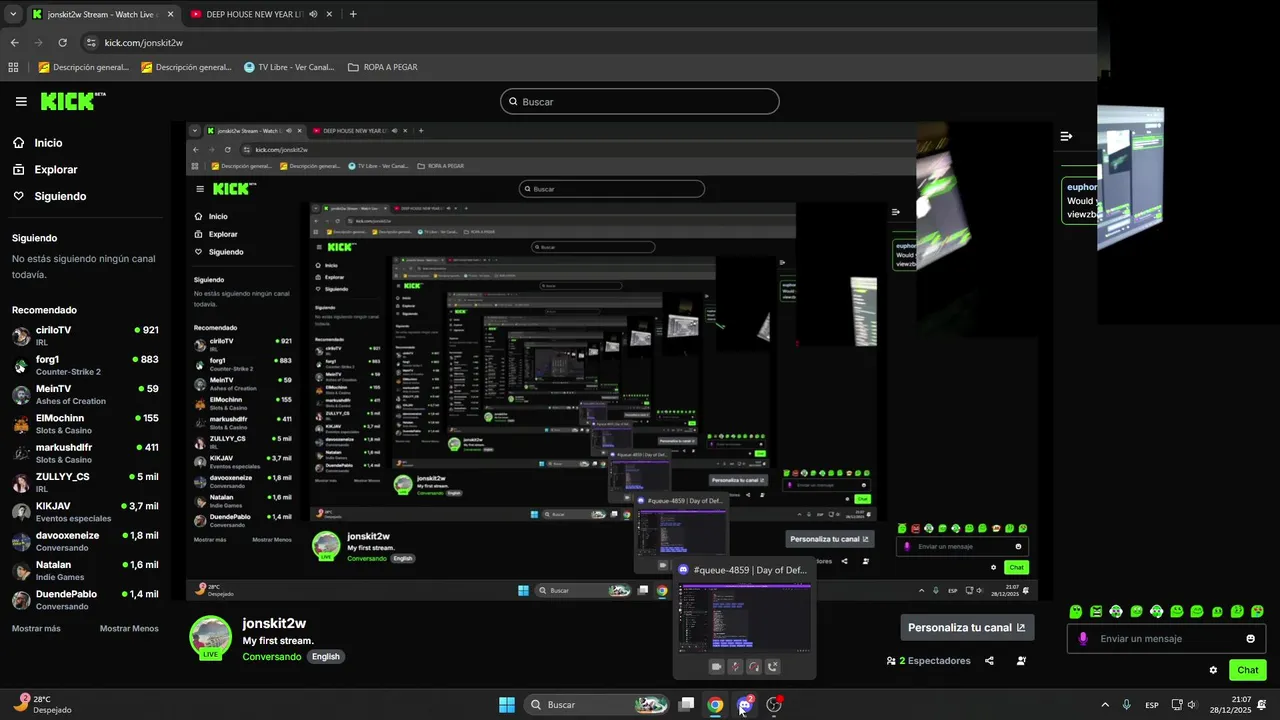The width and height of the screenshot is (1280, 720).
Task: Click the kick.com/jonskit2w address bar
Action: [x=144, y=43]
